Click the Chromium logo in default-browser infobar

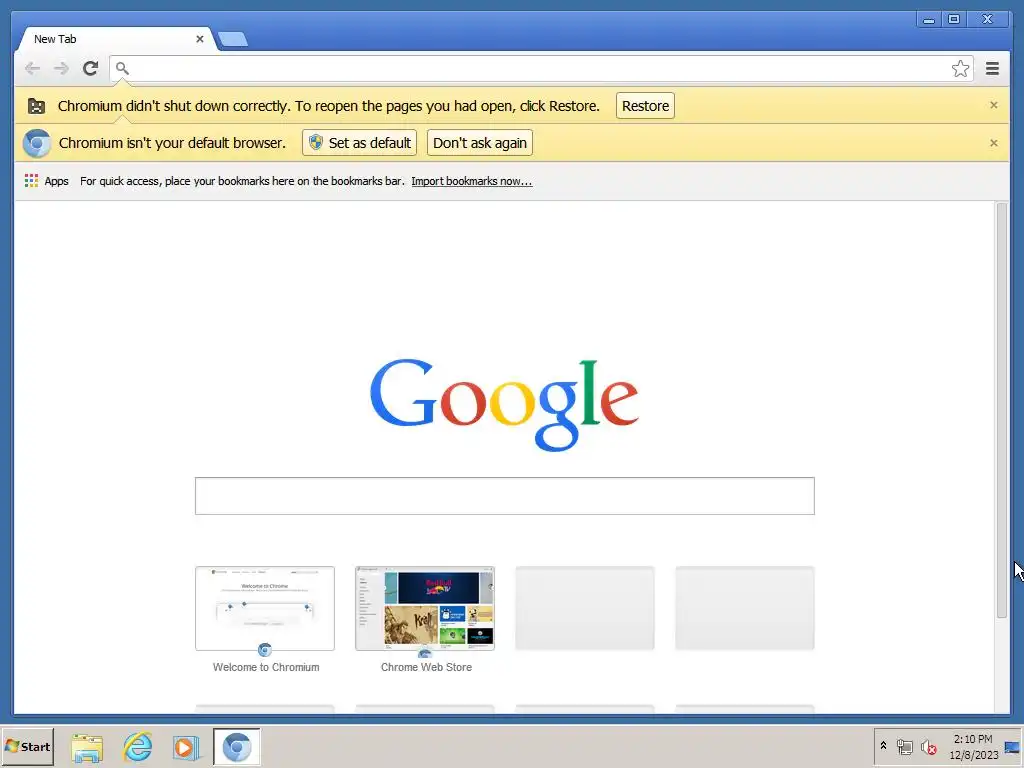(37, 143)
